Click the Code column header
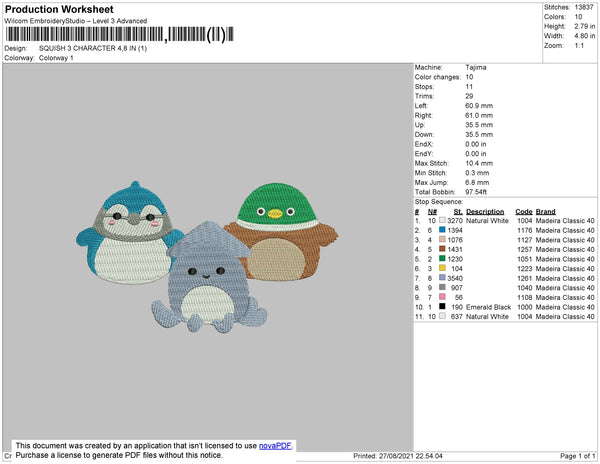Screen dimensions: 600x464 coord(524,212)
